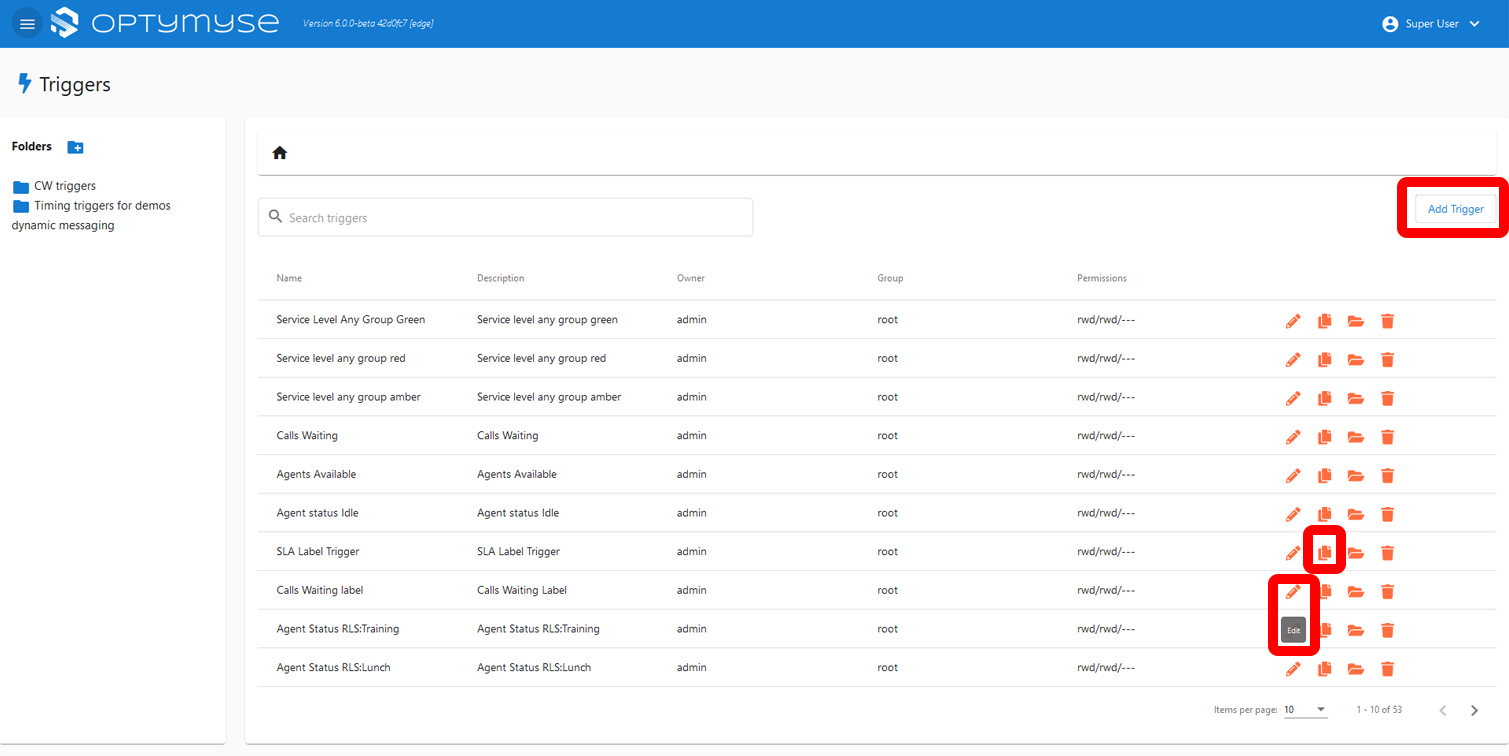Click the home breadcrumb icon
This screenshot has width=1509, height=756.
click(280, 153)
